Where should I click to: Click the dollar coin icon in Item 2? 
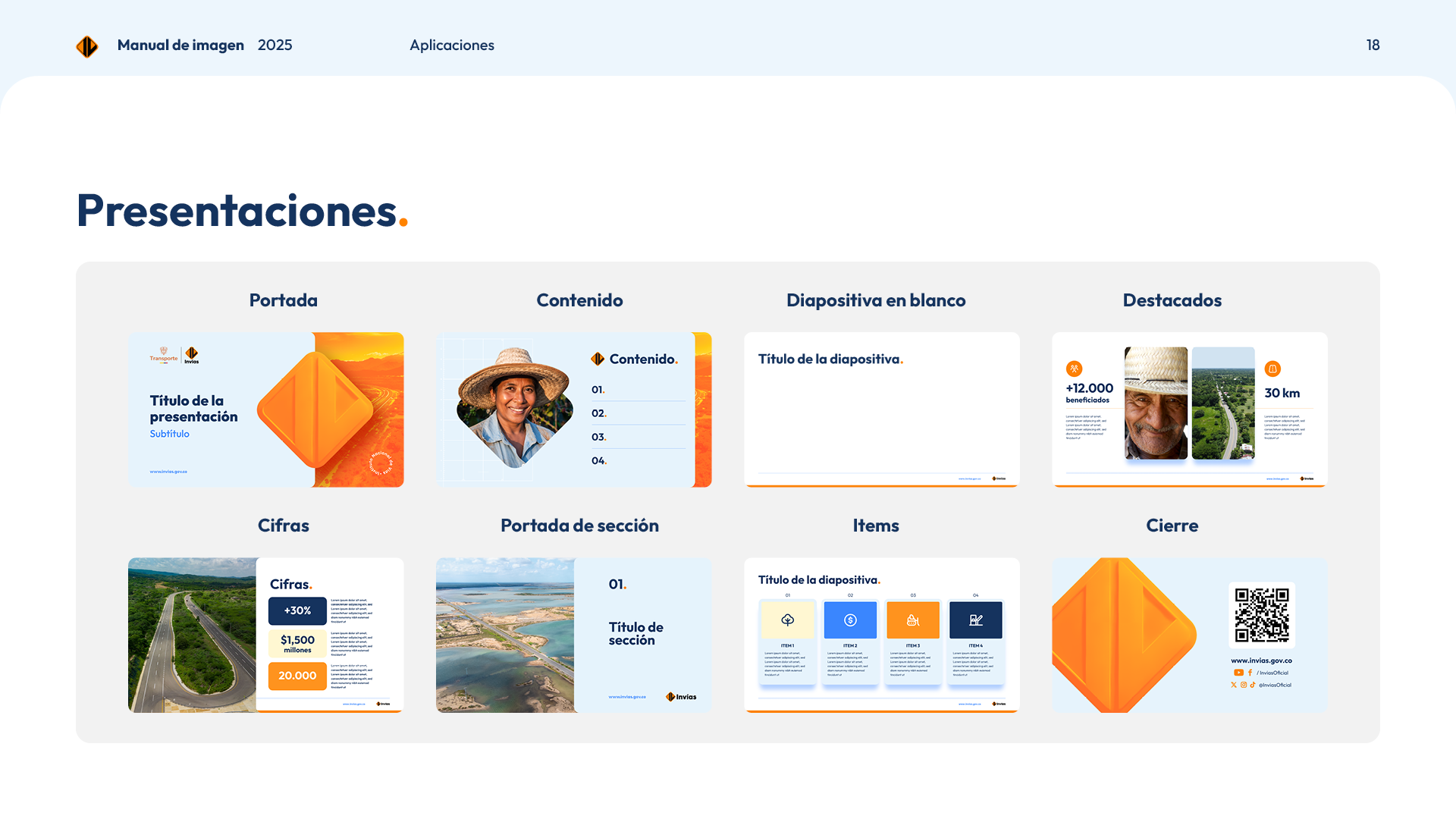coord(850,620)
